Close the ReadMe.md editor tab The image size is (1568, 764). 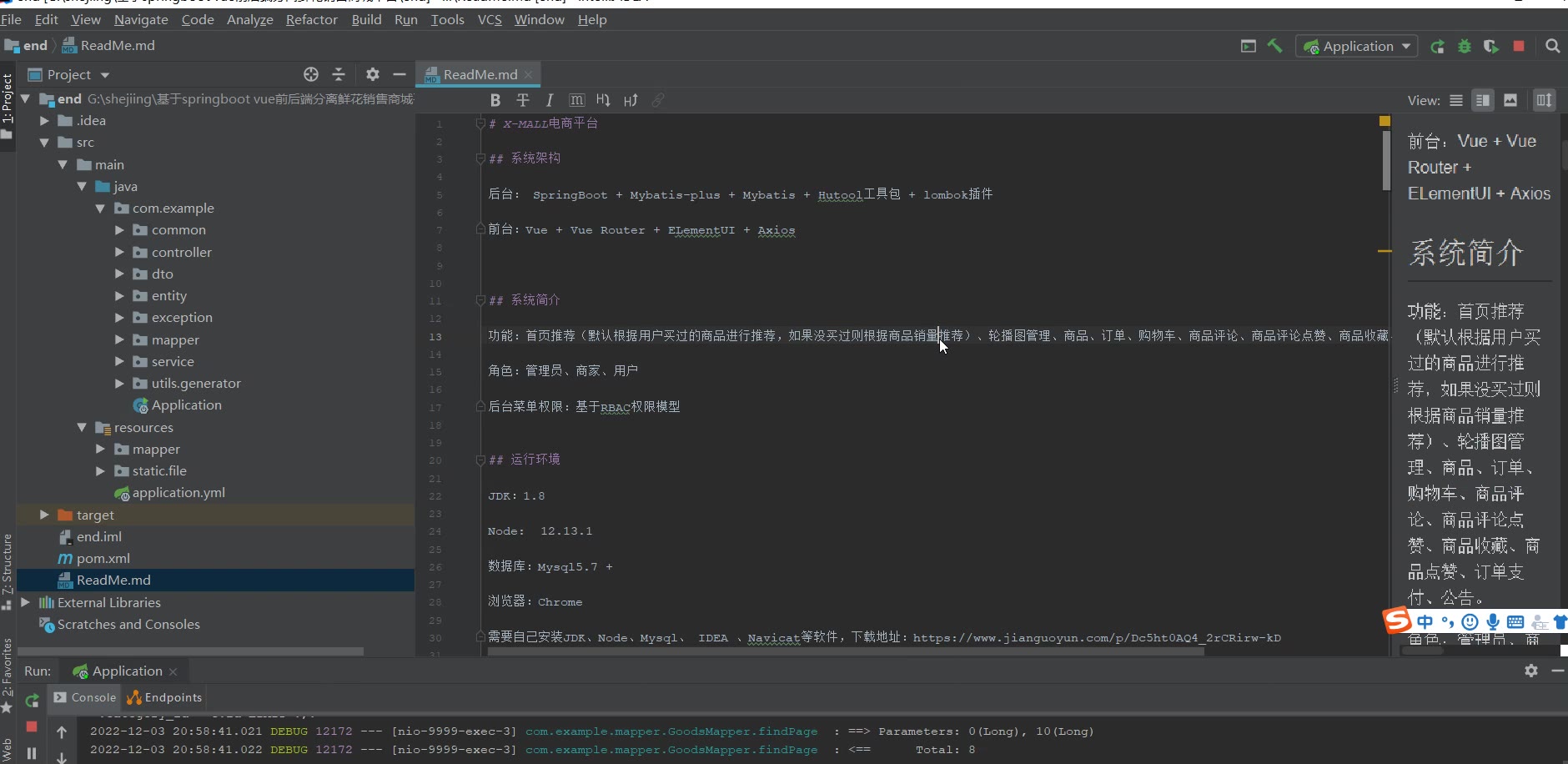[x=528, y=74]
